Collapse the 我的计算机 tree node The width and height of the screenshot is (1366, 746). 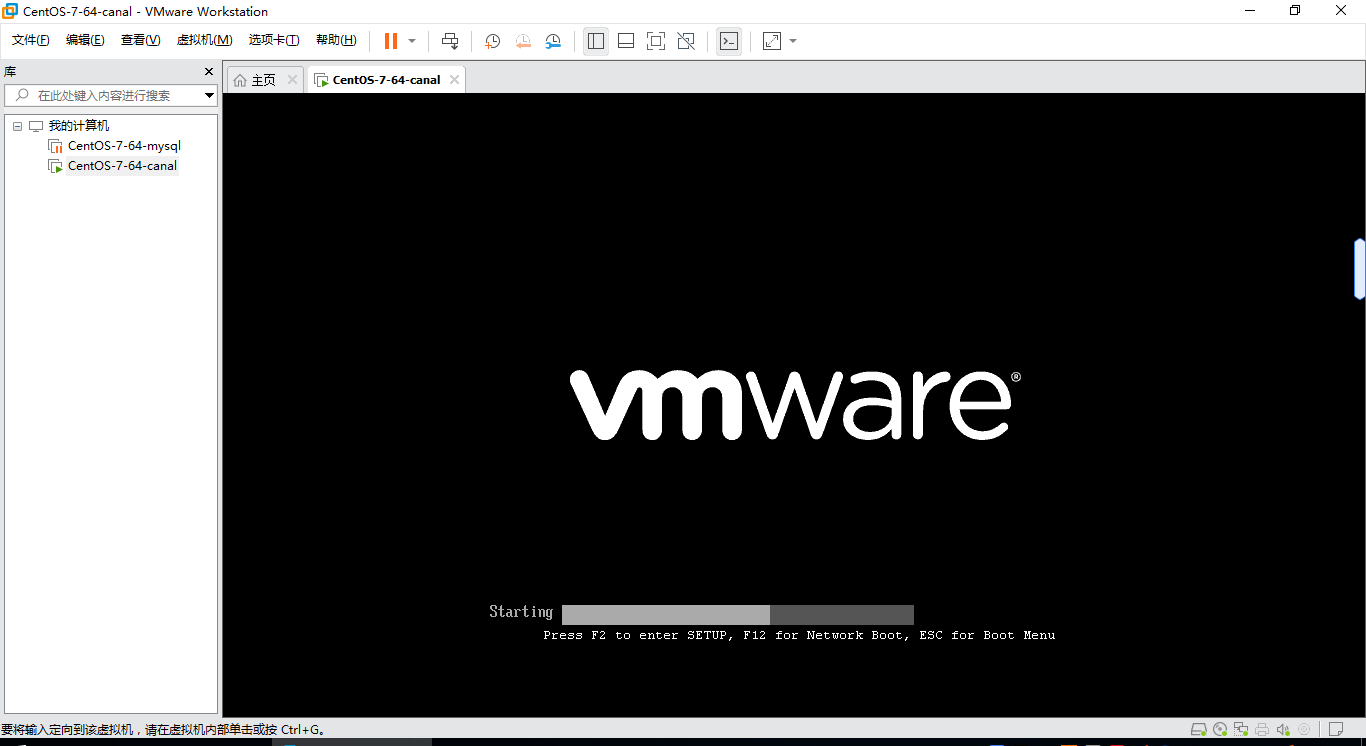[17, 126]
